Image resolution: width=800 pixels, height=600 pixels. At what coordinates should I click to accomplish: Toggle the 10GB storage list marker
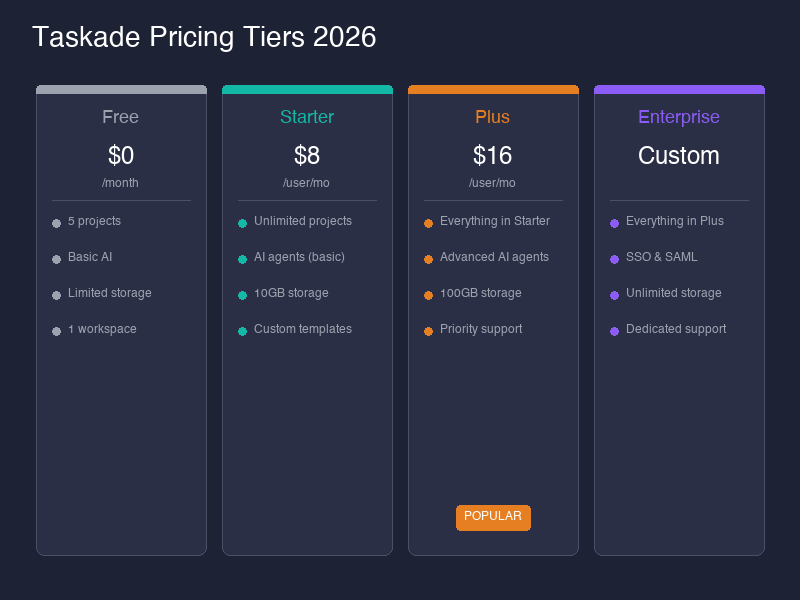click(242, 294)
